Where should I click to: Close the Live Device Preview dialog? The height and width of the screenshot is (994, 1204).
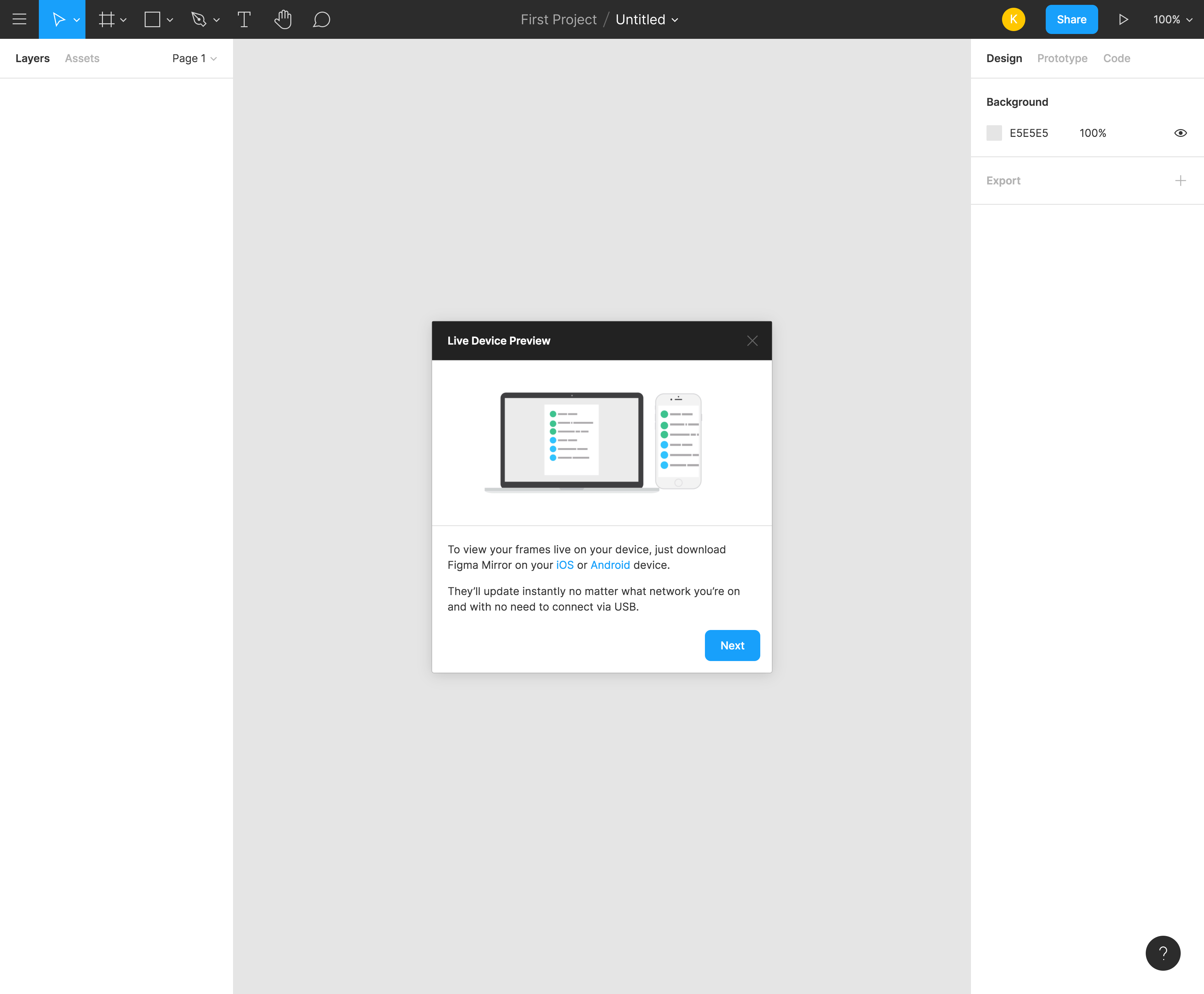752,341
